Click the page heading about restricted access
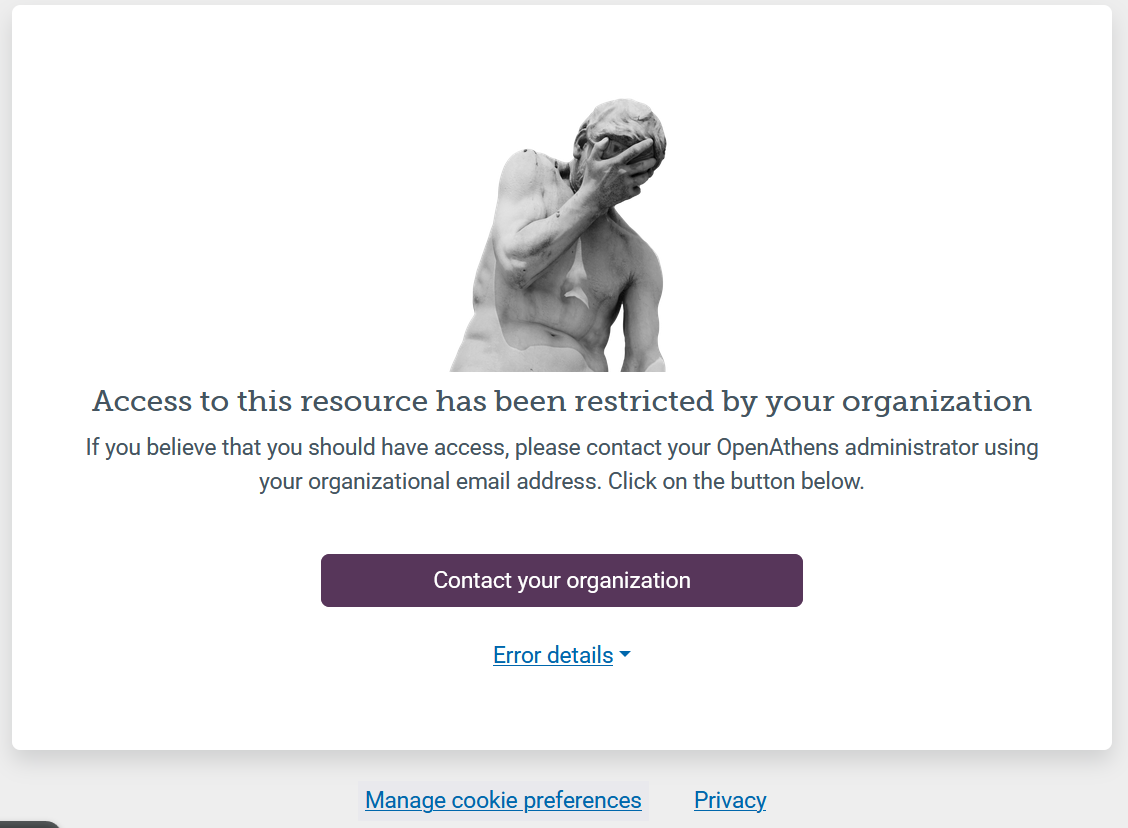1128x828 pixels. (561, 401)
